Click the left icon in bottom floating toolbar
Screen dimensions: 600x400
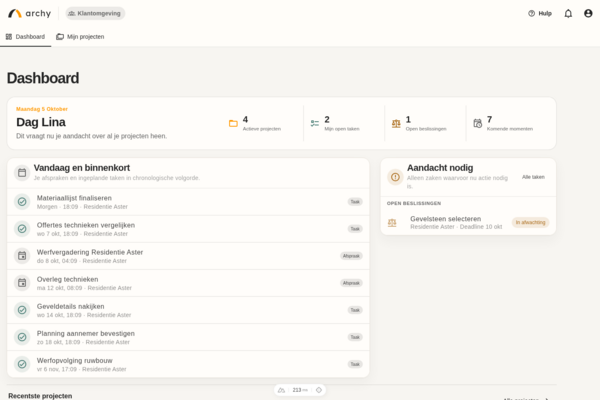pos(282,390)
